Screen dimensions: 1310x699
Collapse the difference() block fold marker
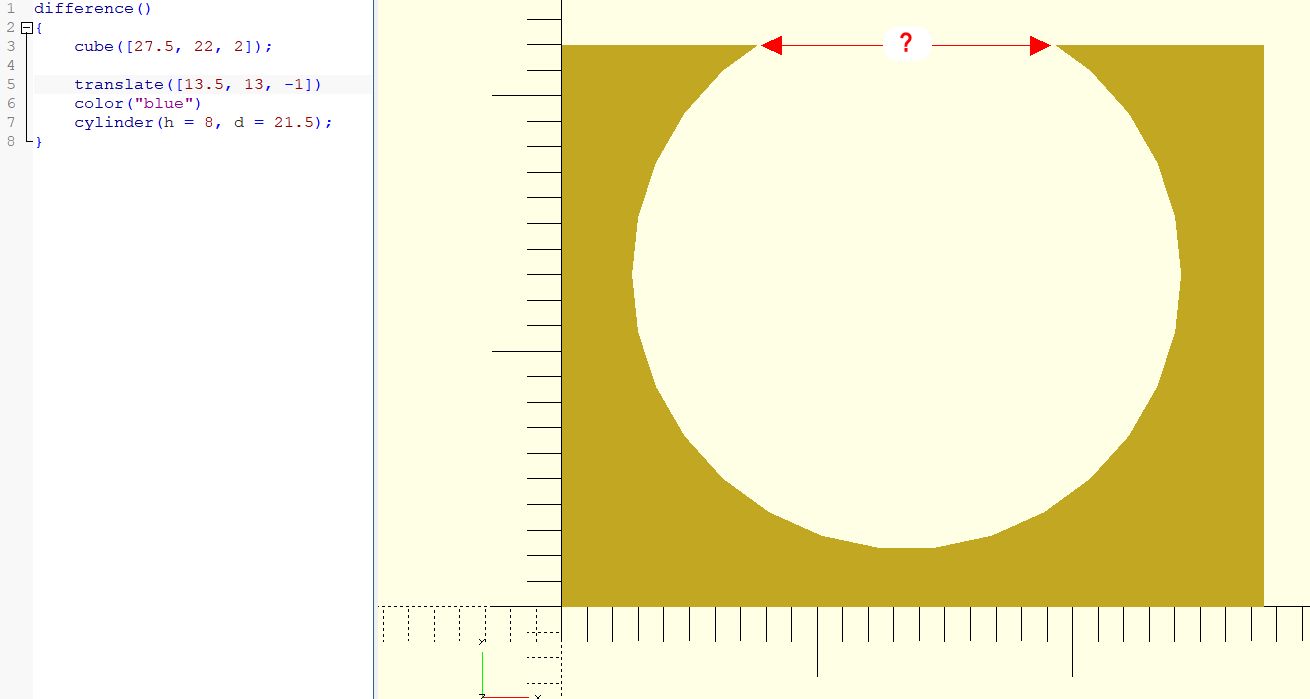[27, 28]
